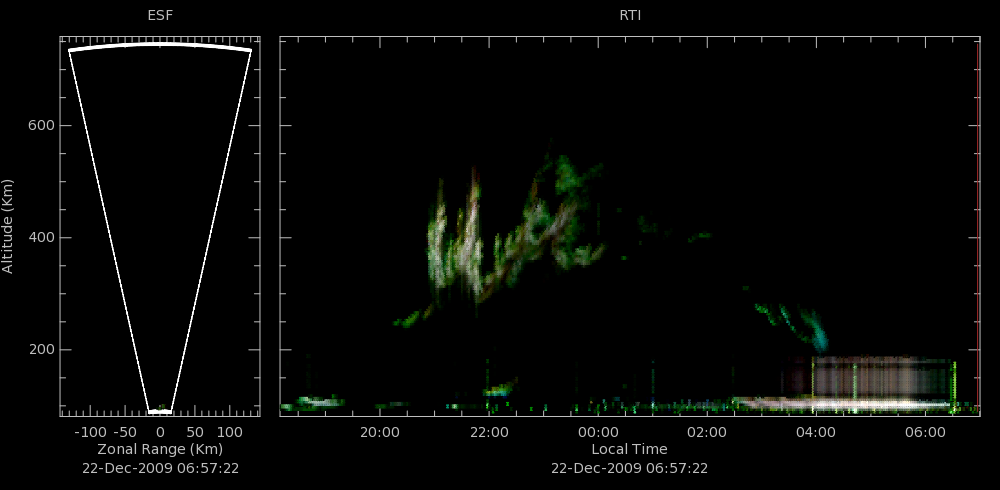Click the cyan echo near 04:00 in RTI
Image resolution: width=1000 pixels, height=490 pixels.
tap(816, 330)
